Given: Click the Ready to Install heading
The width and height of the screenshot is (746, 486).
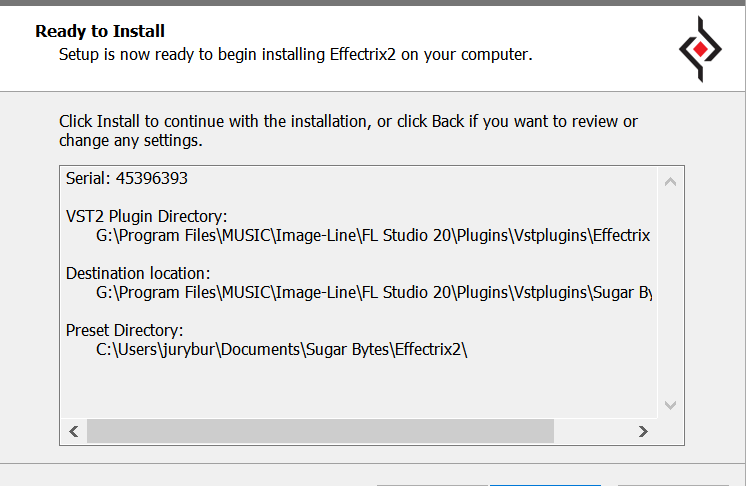Looking at the screenshot, I should 100,32.
